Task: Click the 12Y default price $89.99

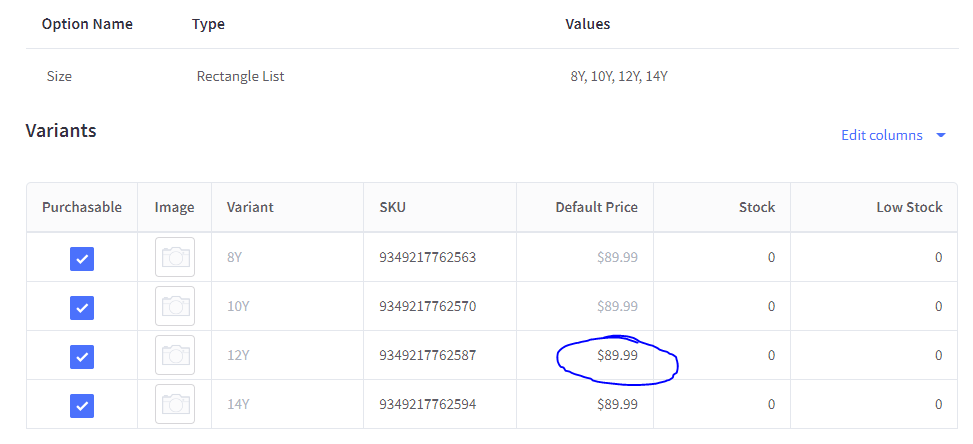Action: pyautogui.click(x=617, y=355)
